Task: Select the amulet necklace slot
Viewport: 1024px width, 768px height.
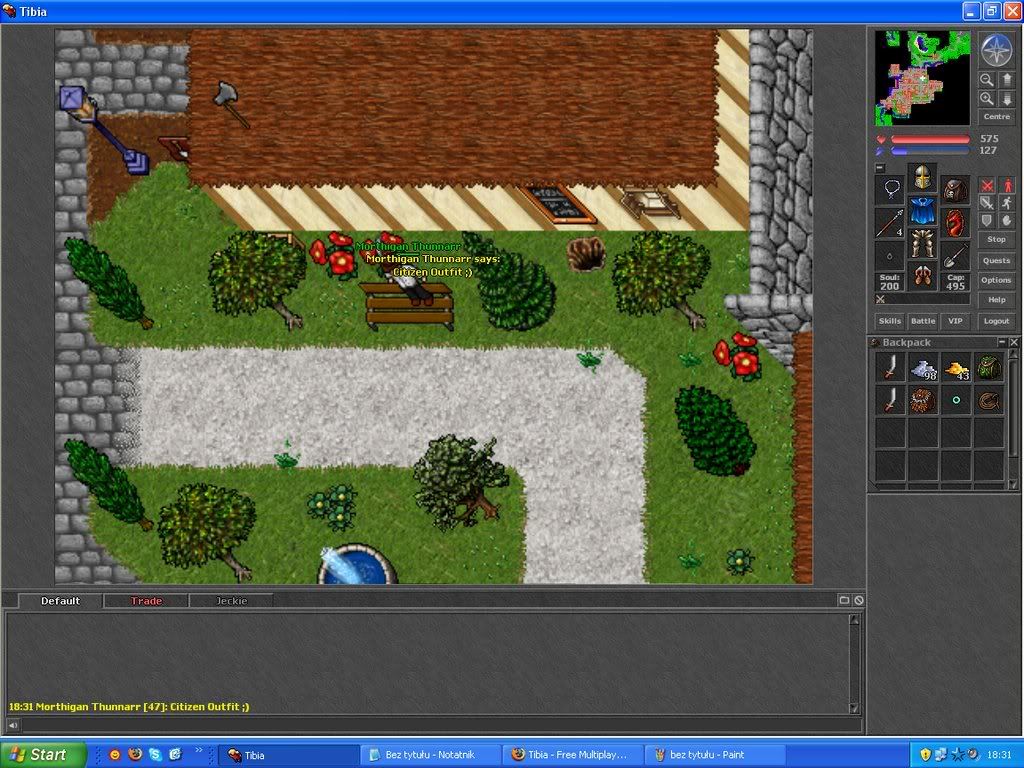Action: pyautogui.click(x=890, y=189)
